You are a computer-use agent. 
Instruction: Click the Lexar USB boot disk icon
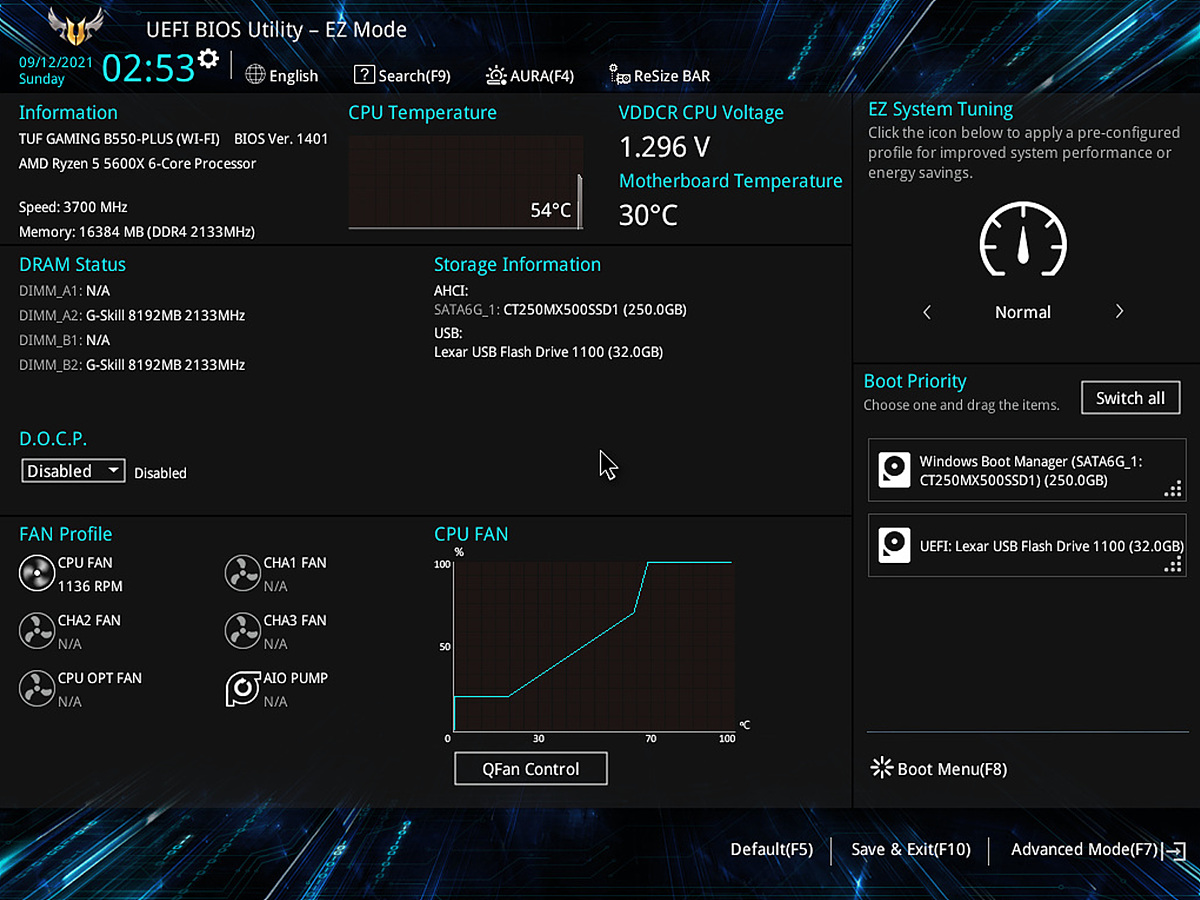point(894,546)
